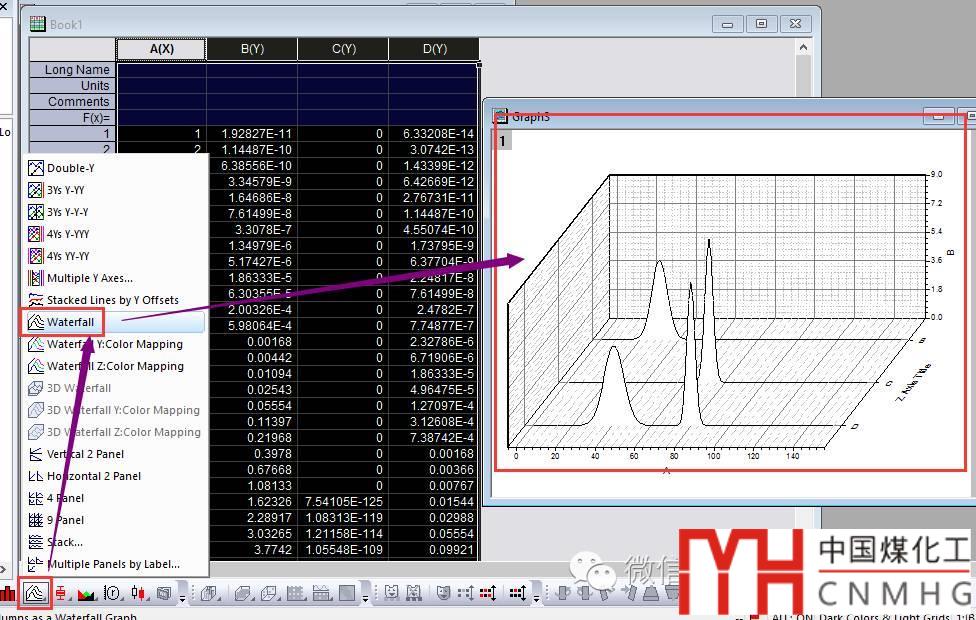Click the polar plot toolbar icon

(112, 593)
